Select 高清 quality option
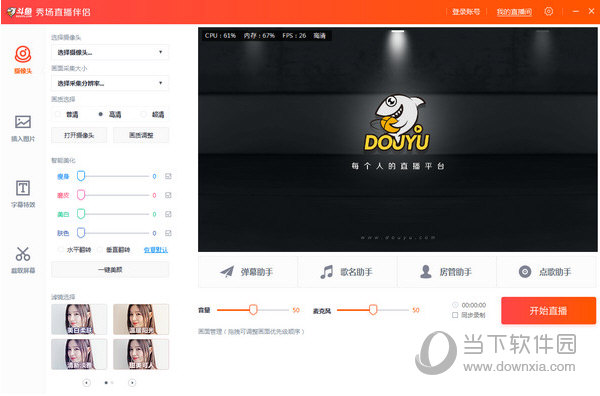This screenshot has width=600, height=396. coord(110,114)
